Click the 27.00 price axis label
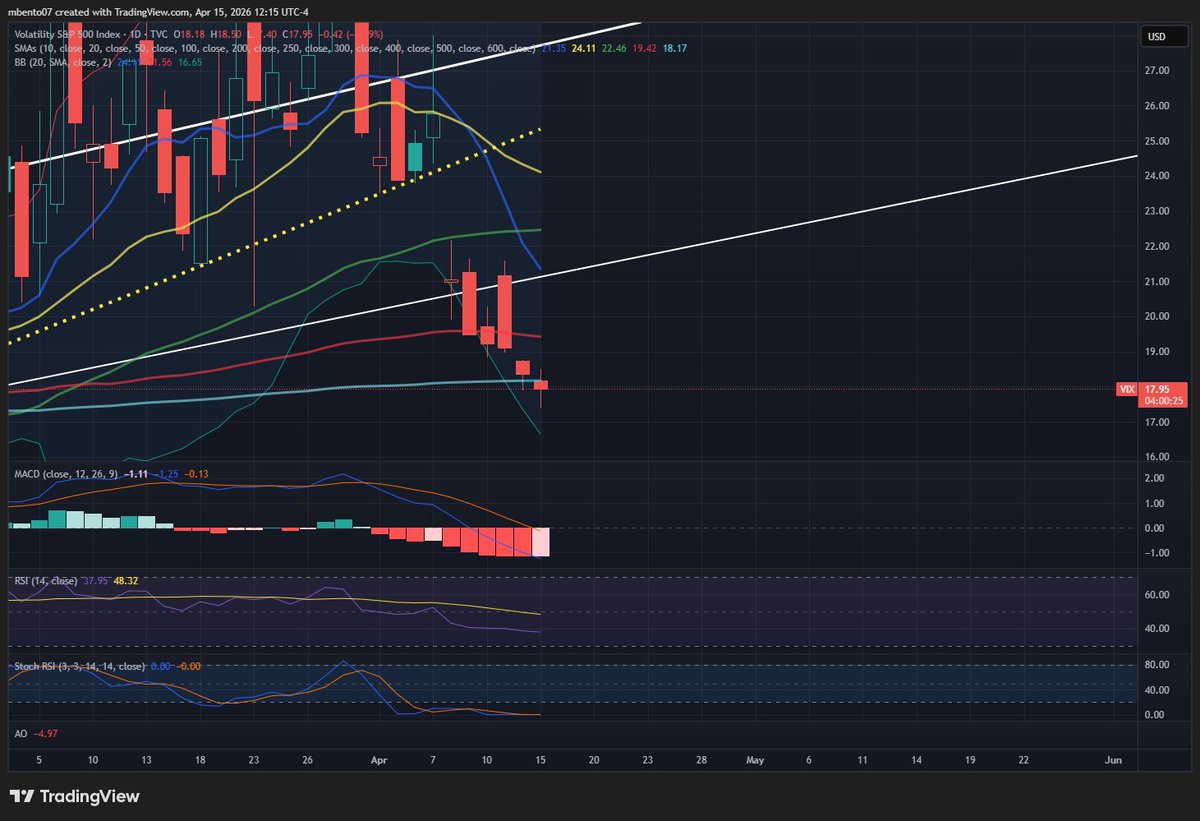Image resolution: width=1200 pixels, height=821 pixels. pos(1158,71)
